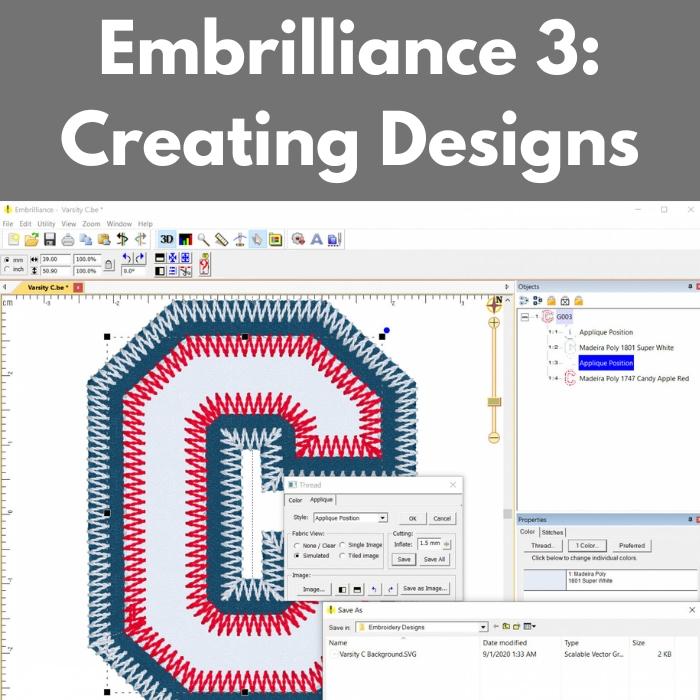Mirror design horizontally using toolbar icon

point(160,271)
